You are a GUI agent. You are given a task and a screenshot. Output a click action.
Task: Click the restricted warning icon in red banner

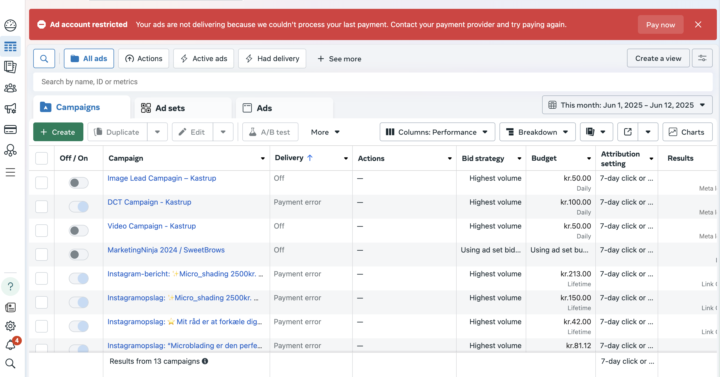tap(41, 24)
